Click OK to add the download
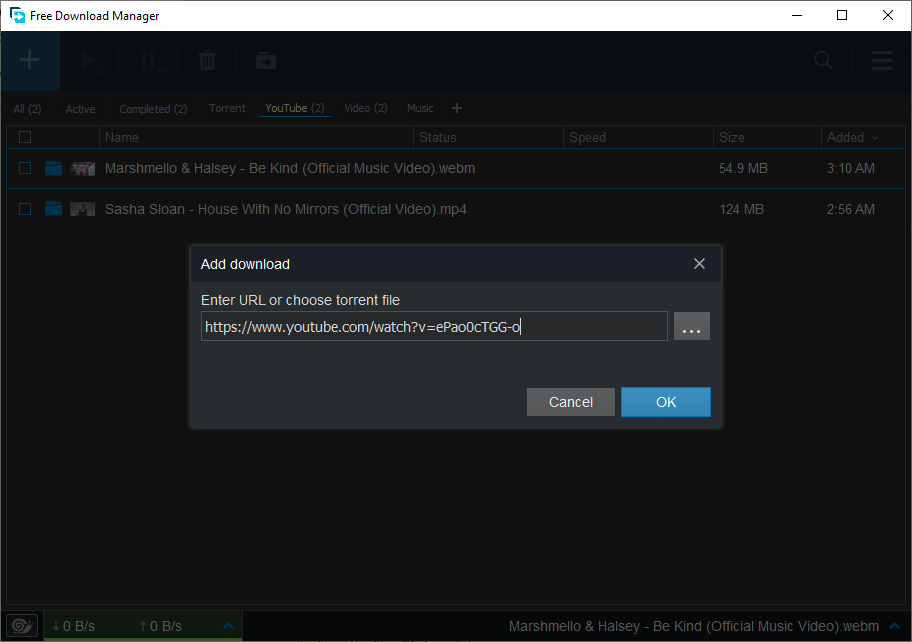The width and height of the screenshot is (912, 642). pyautogui.click(x=666, y=402)
